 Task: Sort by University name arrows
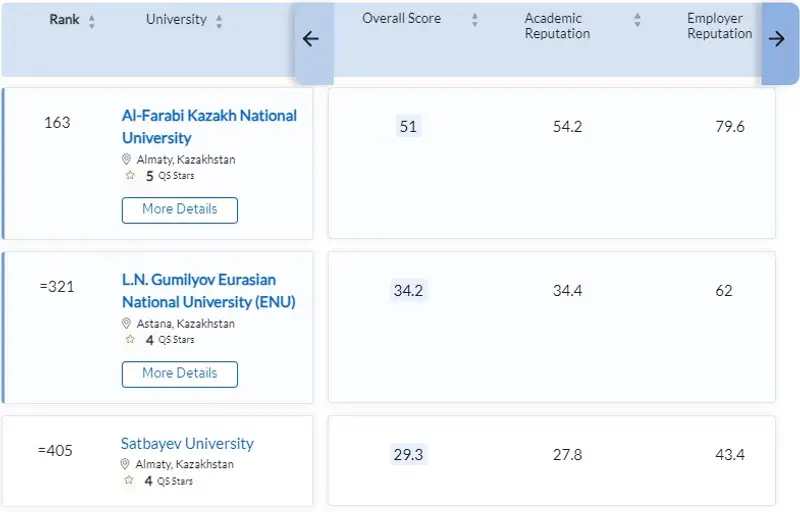219,21
